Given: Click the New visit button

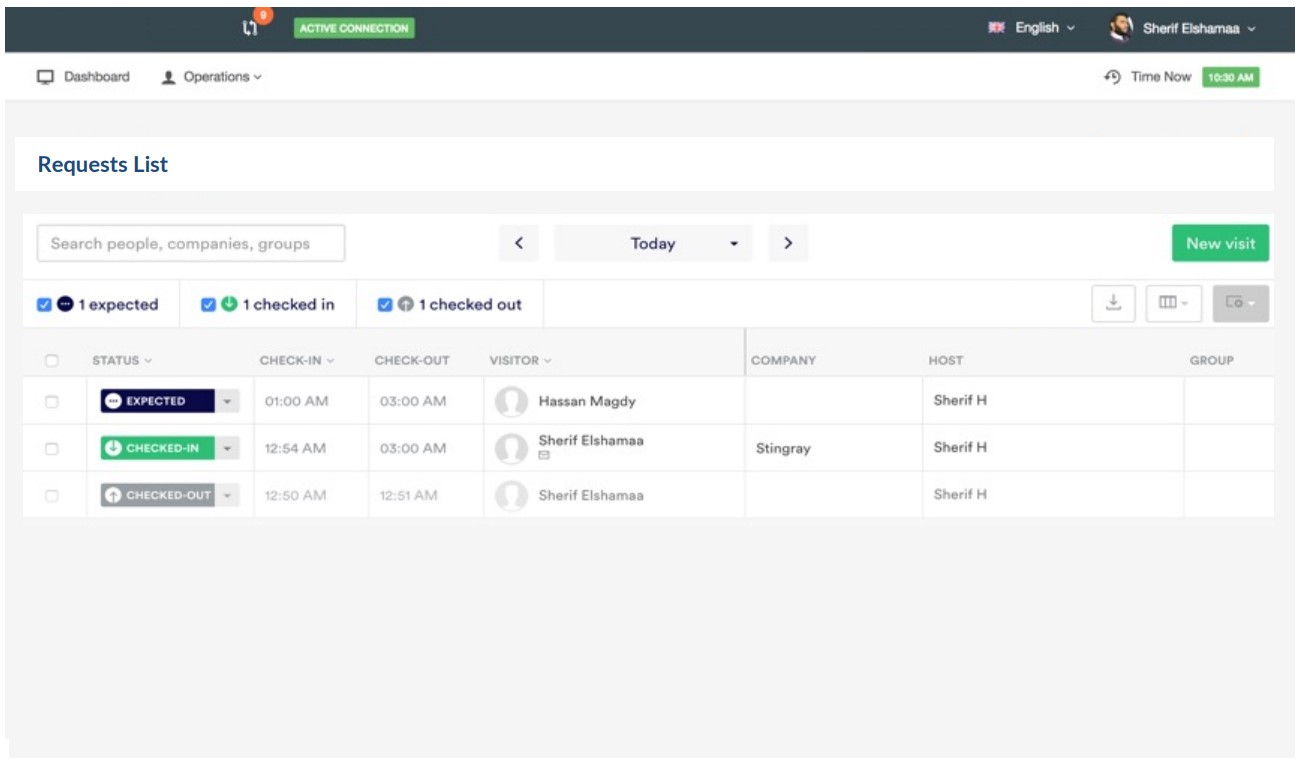Looking at the screenshot, I should [x=1220, y=243].
